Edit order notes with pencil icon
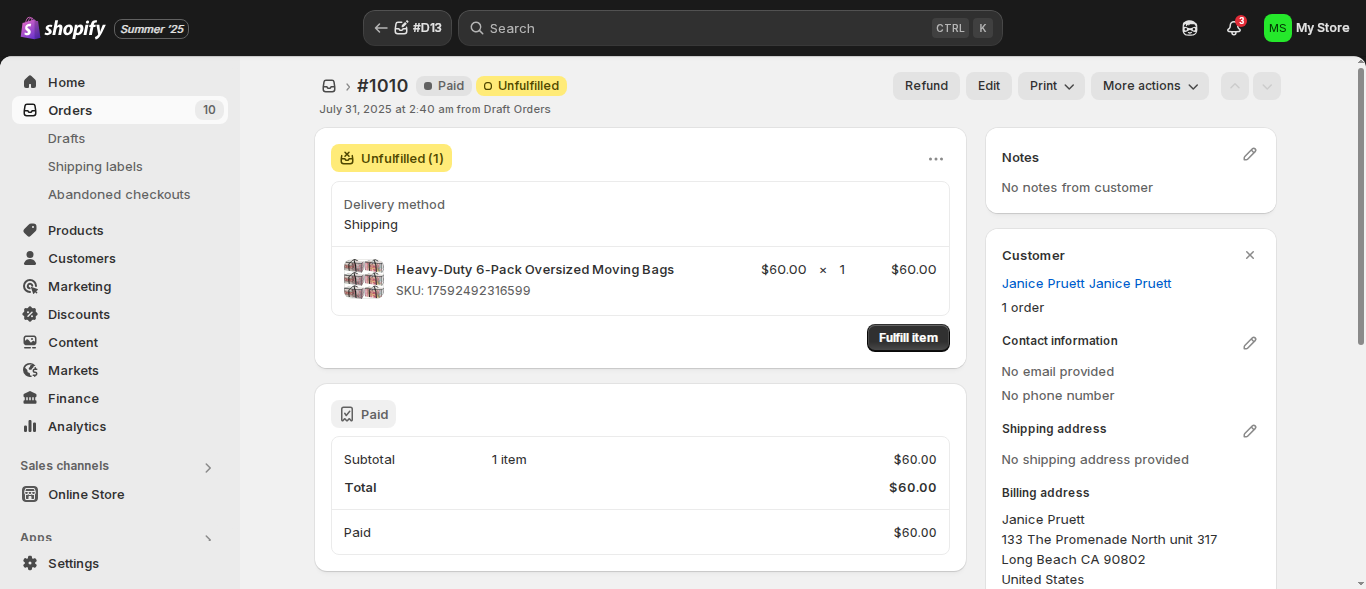1366x589 pixels. tap(1250, 155)
